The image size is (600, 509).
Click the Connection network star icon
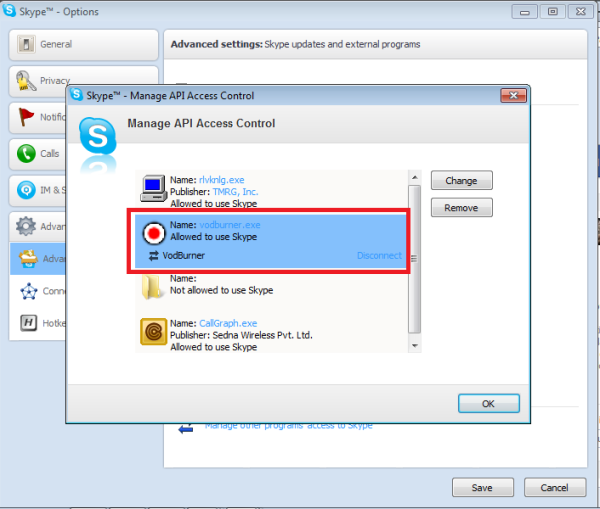click(x=29, y=291)
